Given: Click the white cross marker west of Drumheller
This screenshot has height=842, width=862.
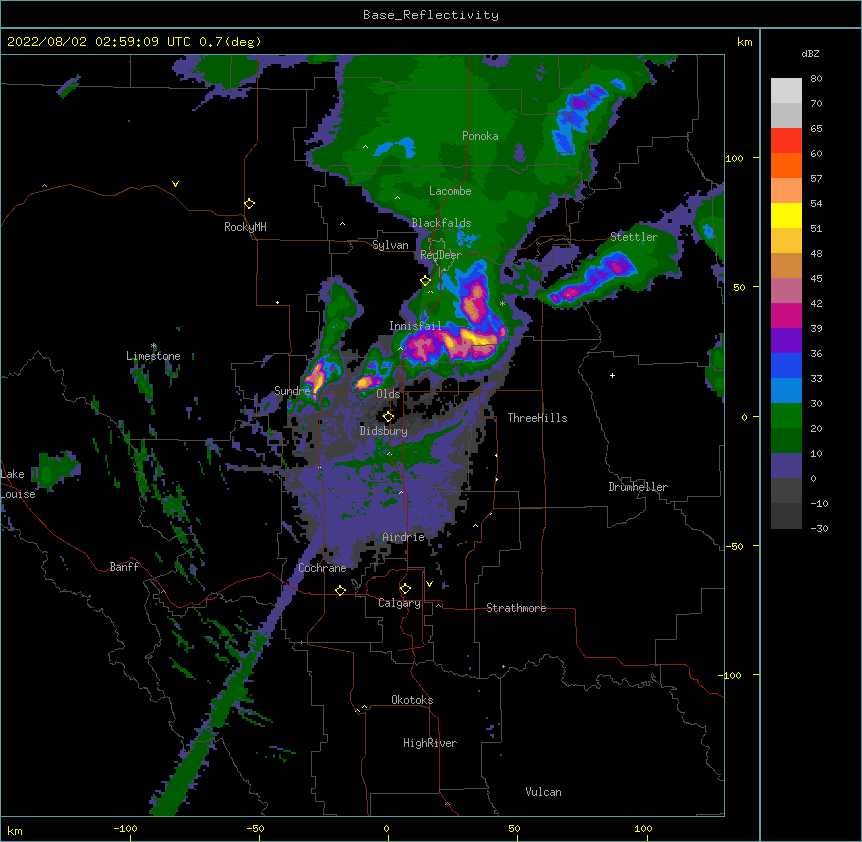Looking at the screenshot, I should [612, 375].
